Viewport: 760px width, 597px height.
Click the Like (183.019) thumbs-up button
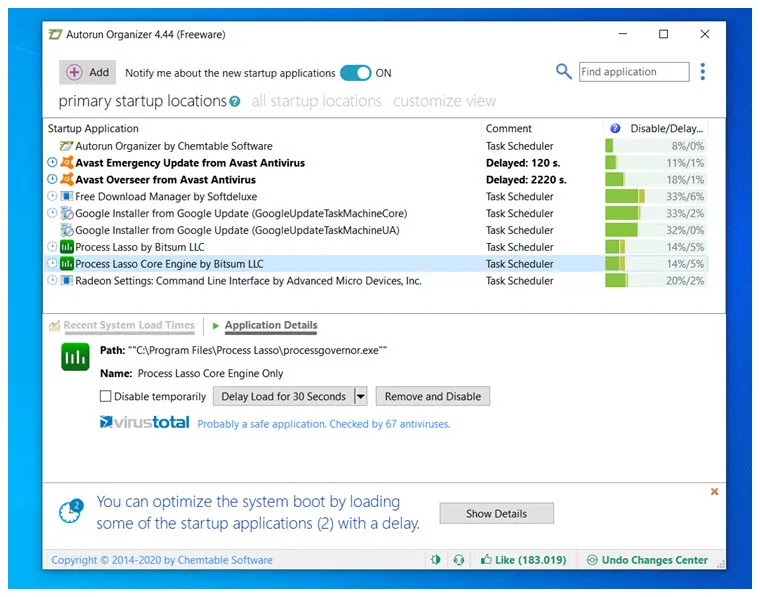(523, 560)
